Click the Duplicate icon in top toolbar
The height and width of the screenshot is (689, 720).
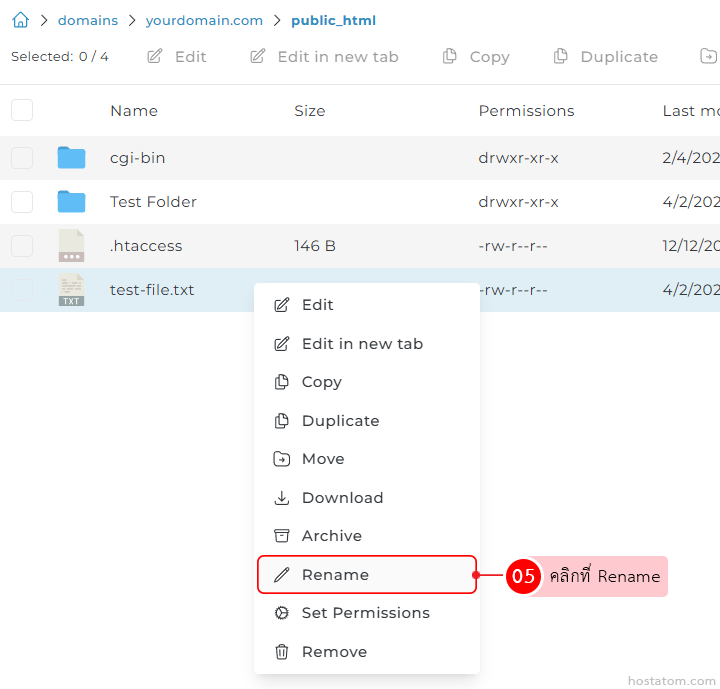tap(561, 57)
